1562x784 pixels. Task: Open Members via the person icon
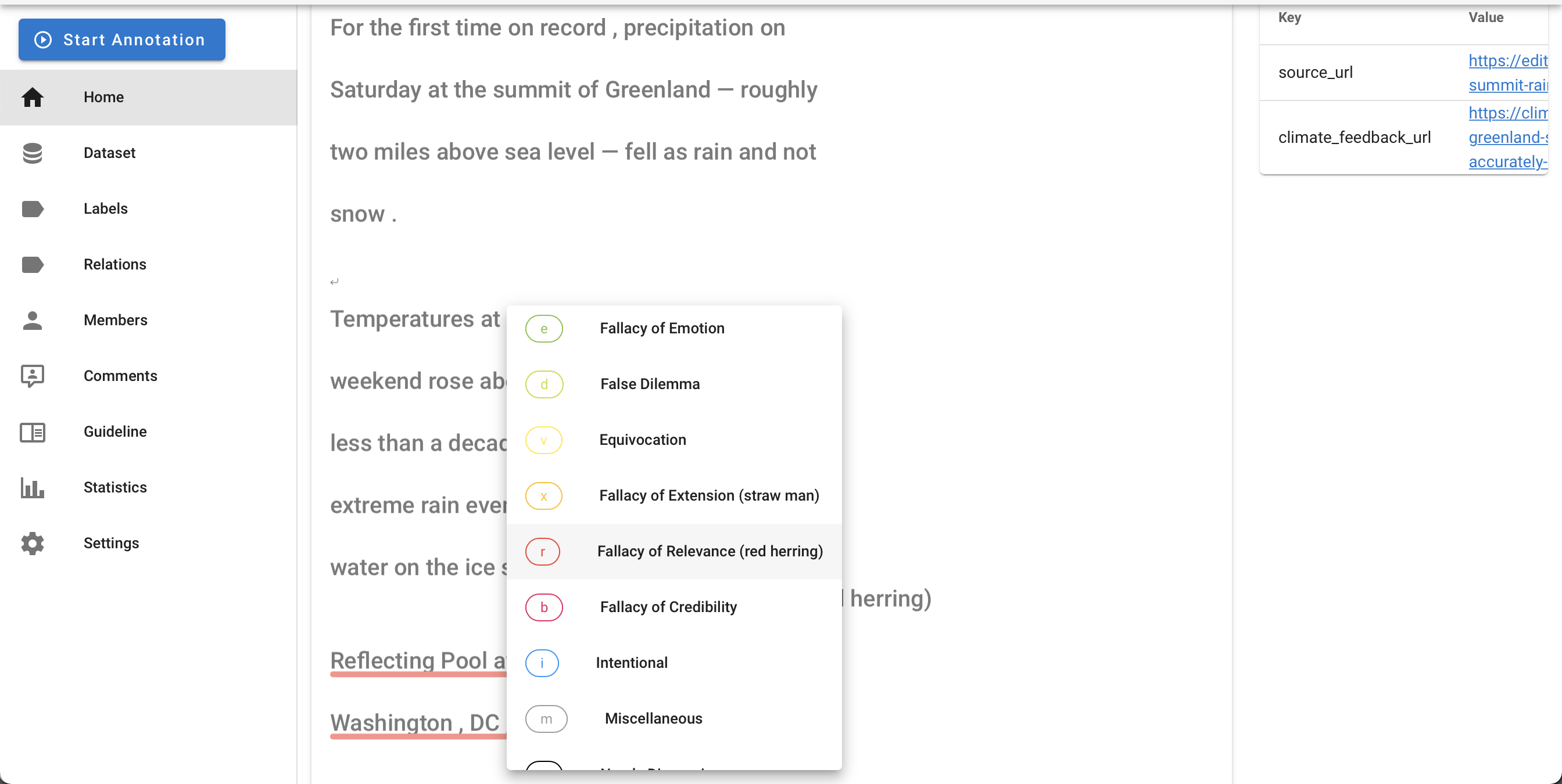32,320
